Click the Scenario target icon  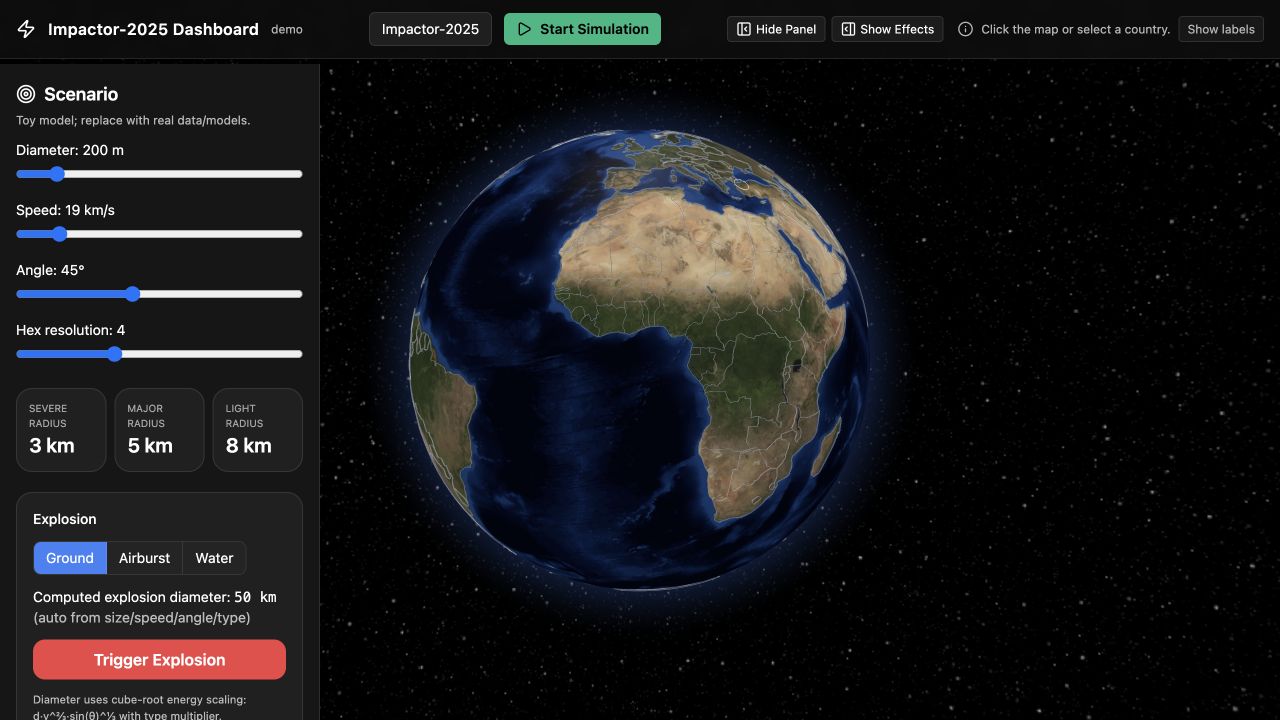coord(26,94)
